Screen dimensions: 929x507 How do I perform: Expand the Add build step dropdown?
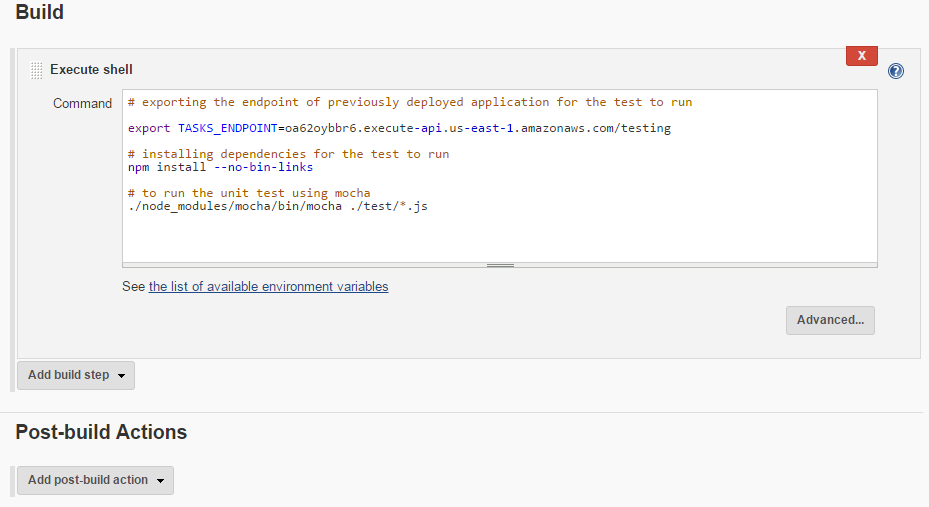click(76, 375)
